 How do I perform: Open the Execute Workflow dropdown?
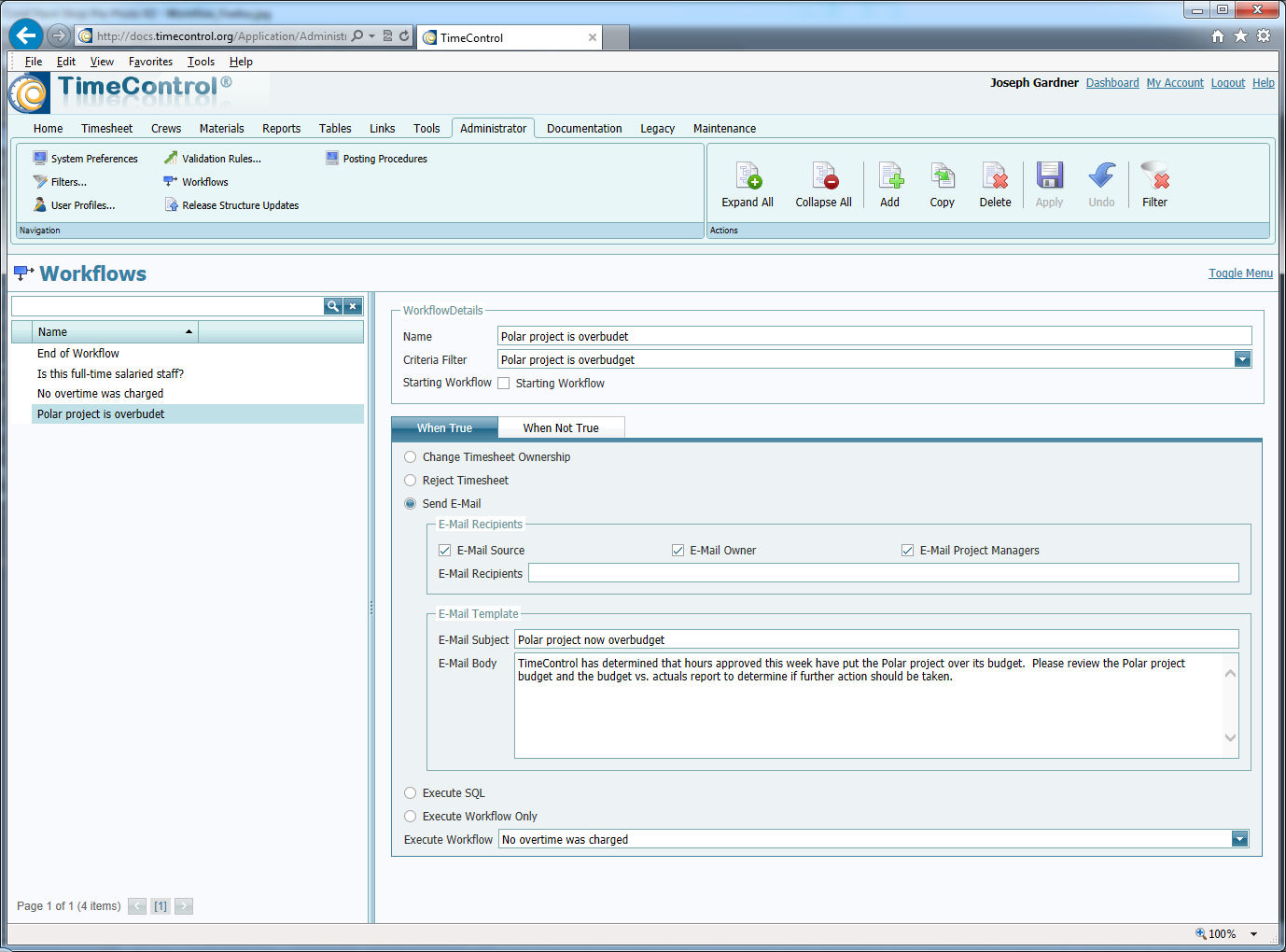click(x=1240, y=839)
